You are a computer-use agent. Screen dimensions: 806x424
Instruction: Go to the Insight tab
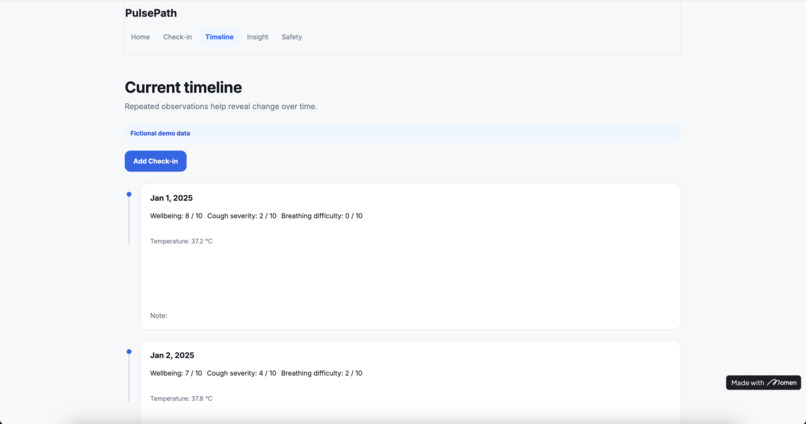[x=258, y=37]
